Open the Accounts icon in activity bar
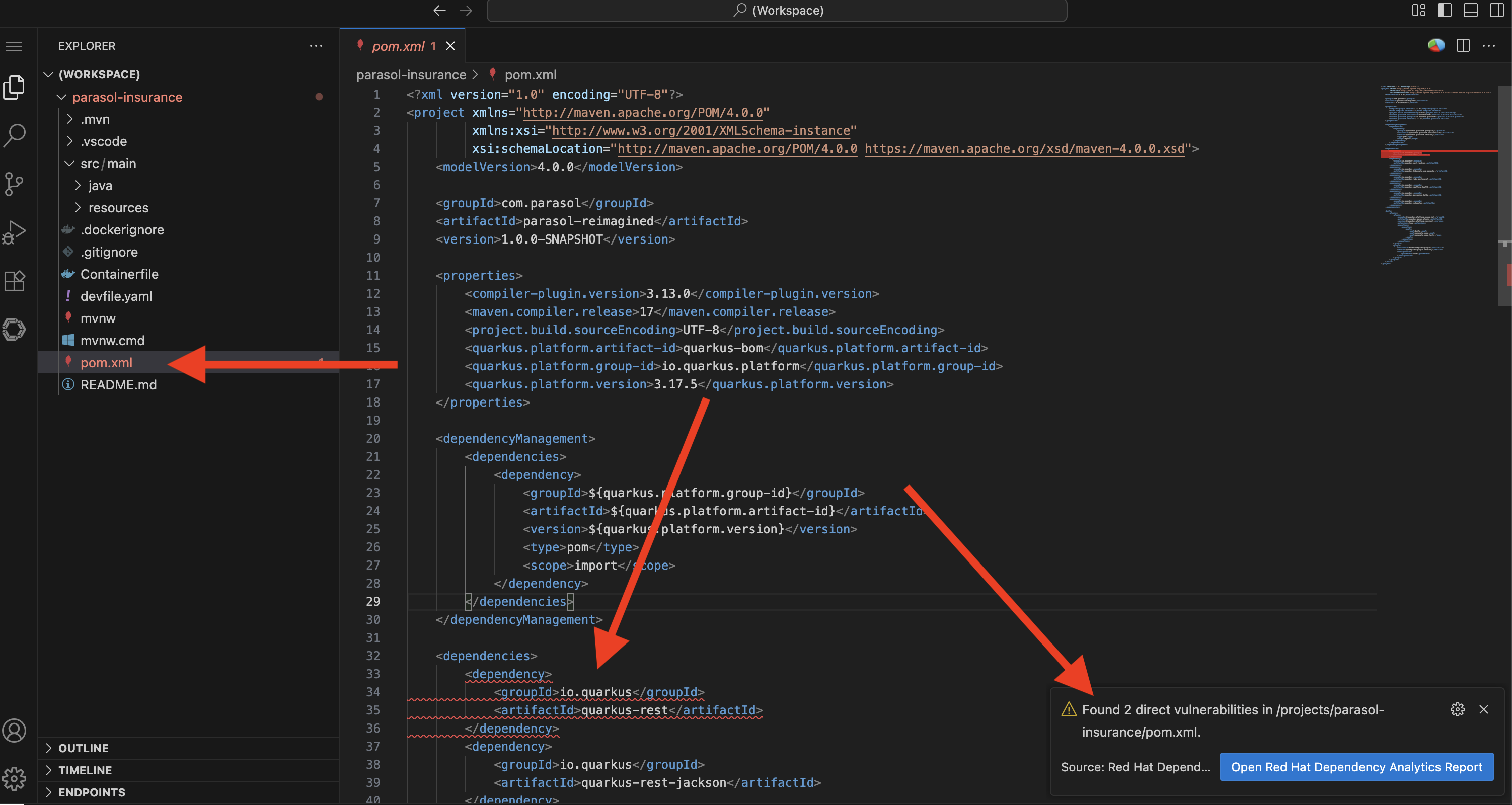This screenshot has width=1512, height=805. [15, 731]
